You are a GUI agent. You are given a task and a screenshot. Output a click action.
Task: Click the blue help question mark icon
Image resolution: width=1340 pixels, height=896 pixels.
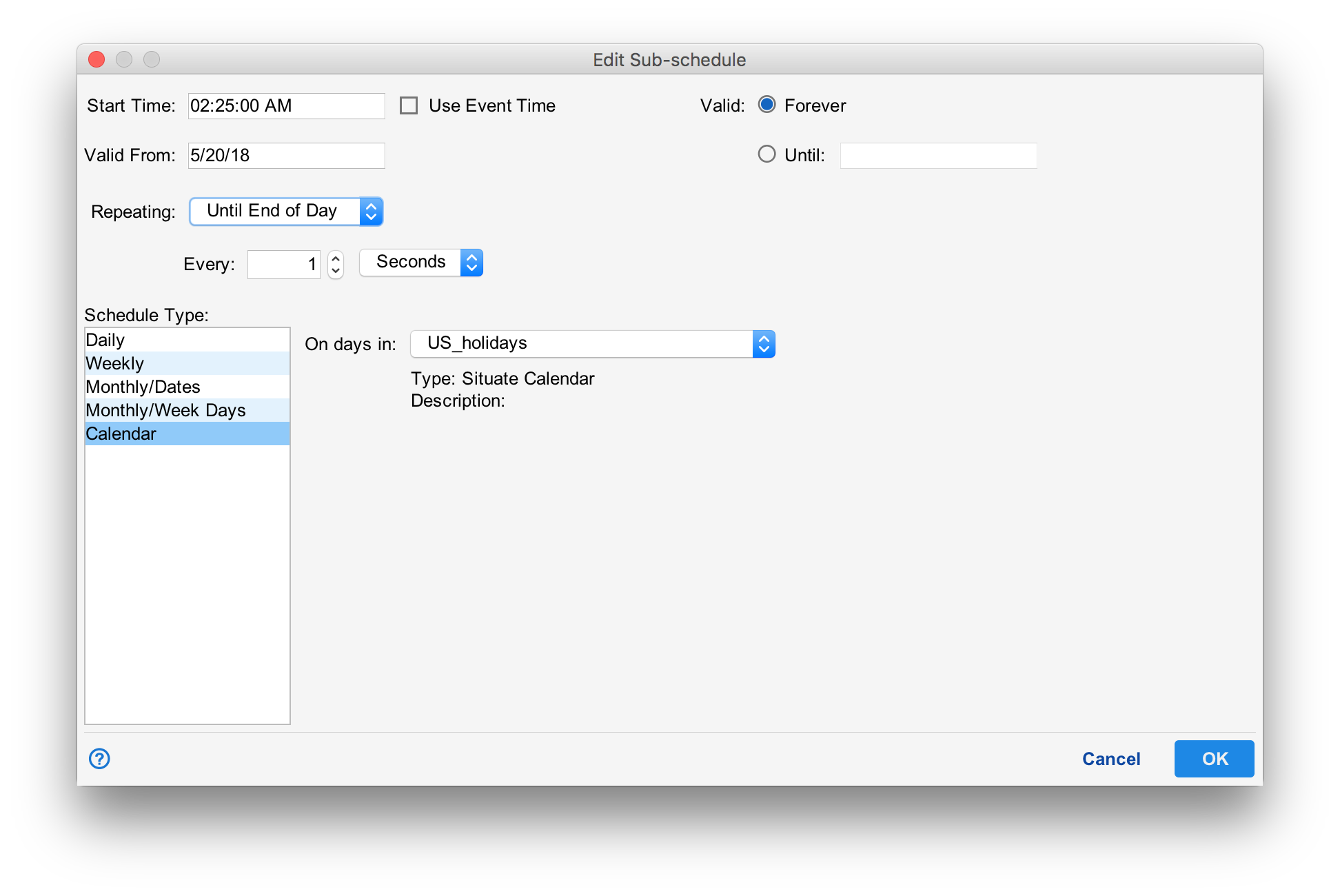(x=99, y=759)
